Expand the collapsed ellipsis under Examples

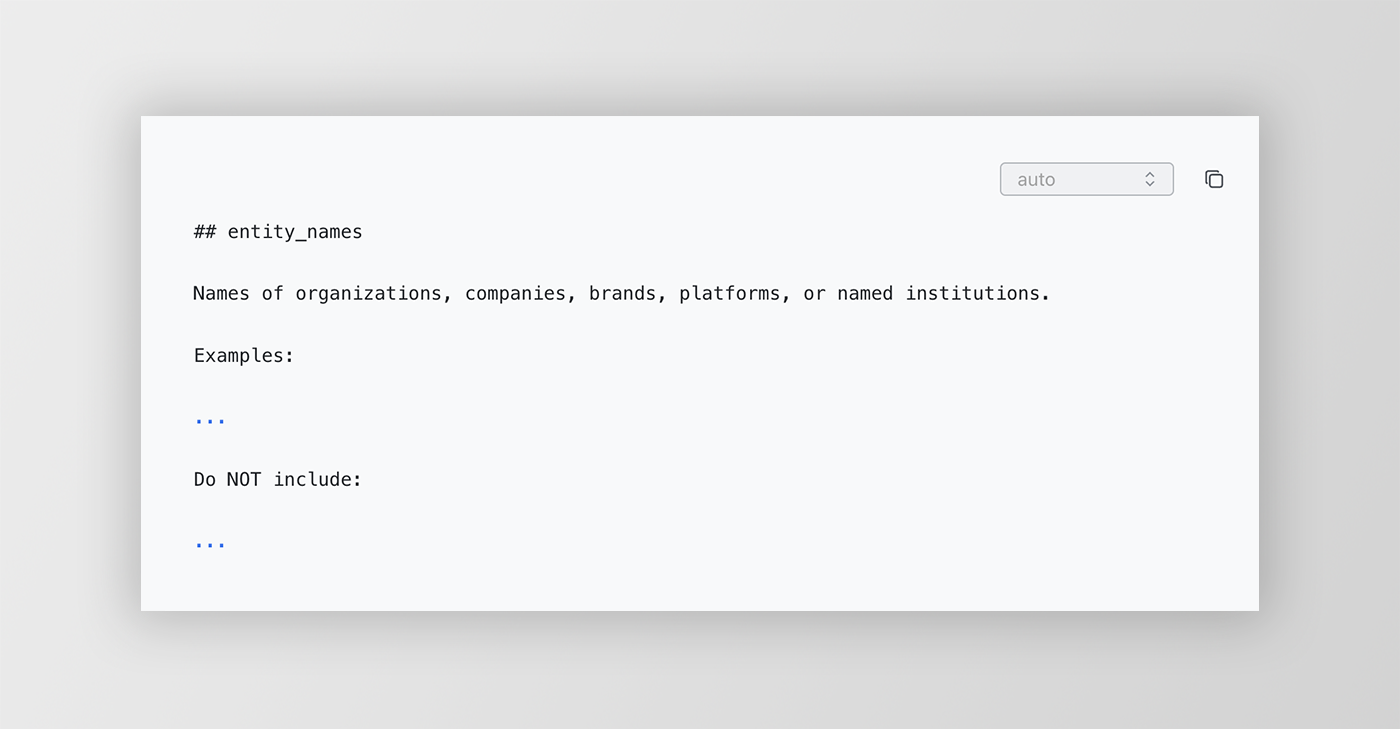[x=210, y=418]
